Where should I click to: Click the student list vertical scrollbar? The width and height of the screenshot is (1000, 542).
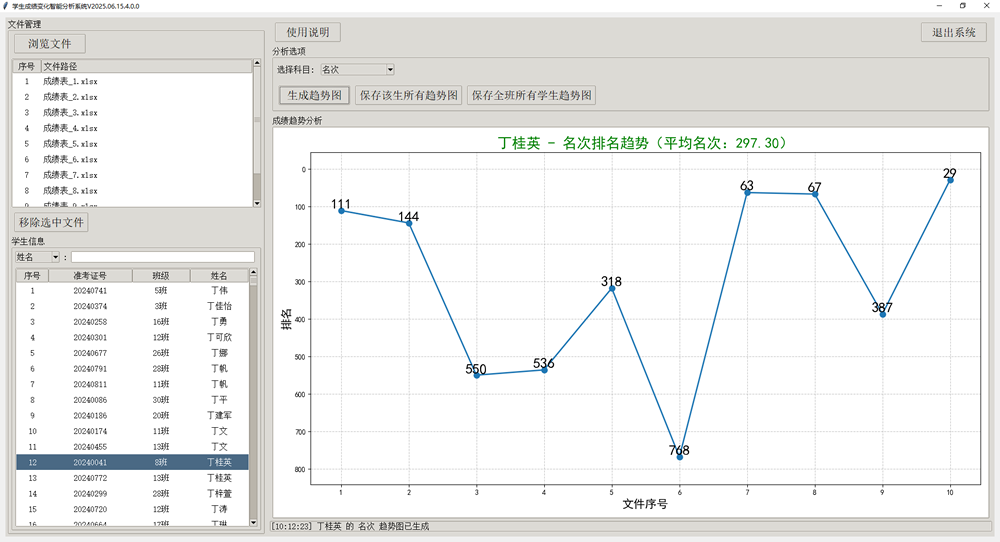pyautogui.click(x=254, y=400)
